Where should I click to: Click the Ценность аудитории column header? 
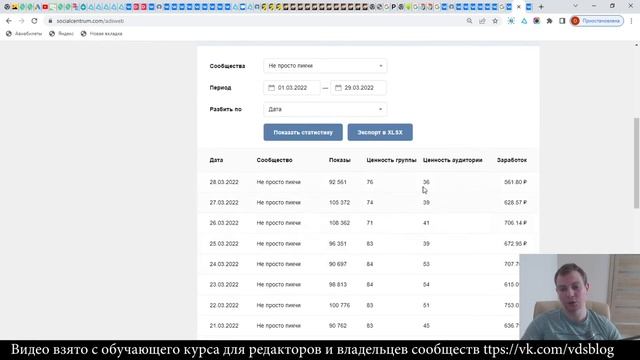tap(453, 160)
